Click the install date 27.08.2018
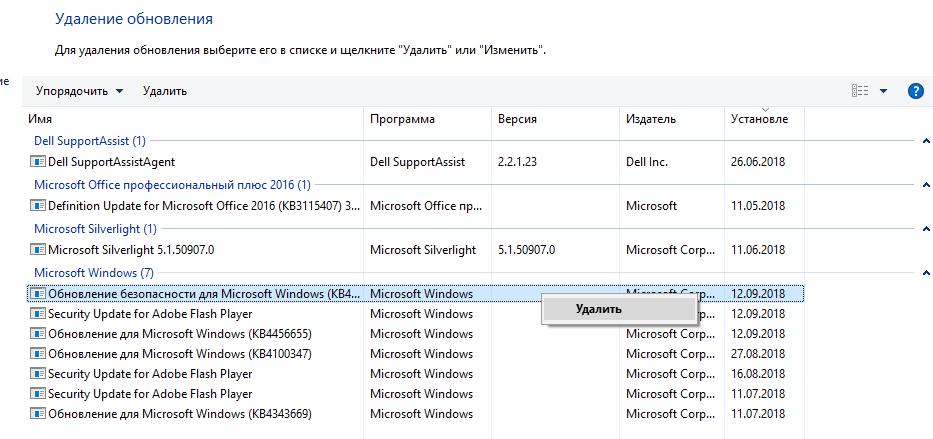 757,354
